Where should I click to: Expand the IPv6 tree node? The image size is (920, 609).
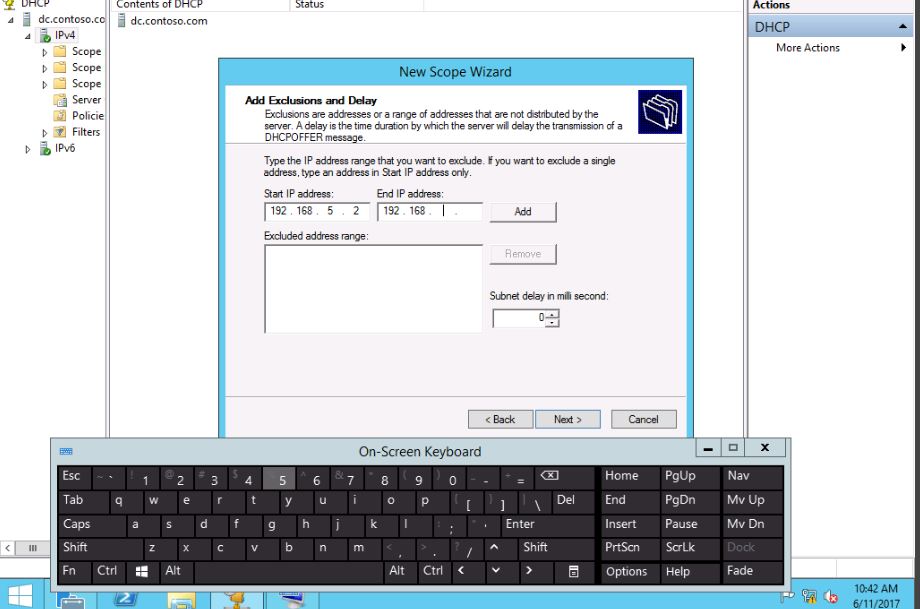point(28,149)
